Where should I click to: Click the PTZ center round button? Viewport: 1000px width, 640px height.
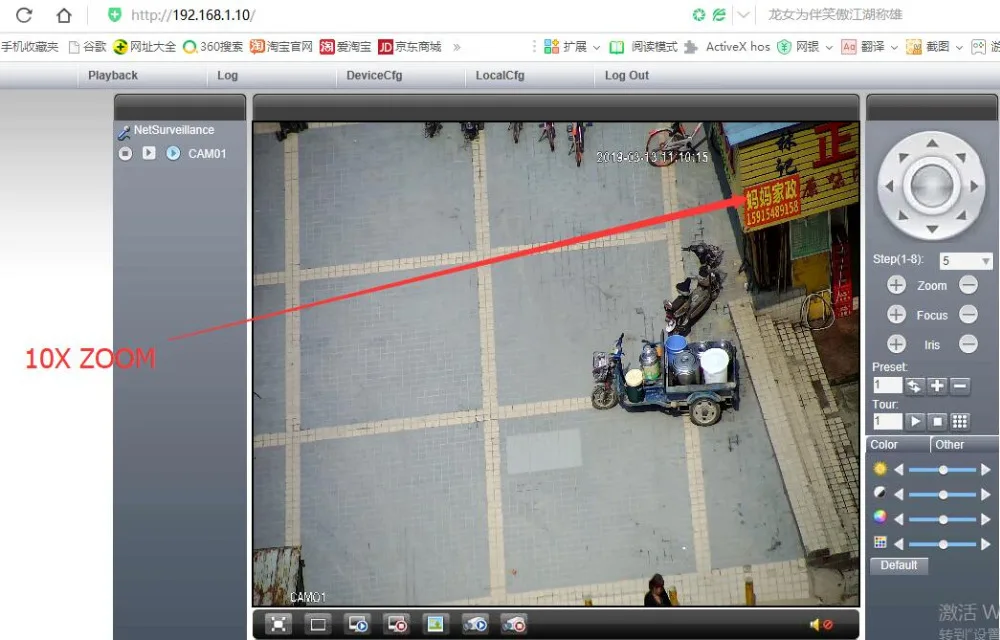pyautogui.click(x=932, y=186)
